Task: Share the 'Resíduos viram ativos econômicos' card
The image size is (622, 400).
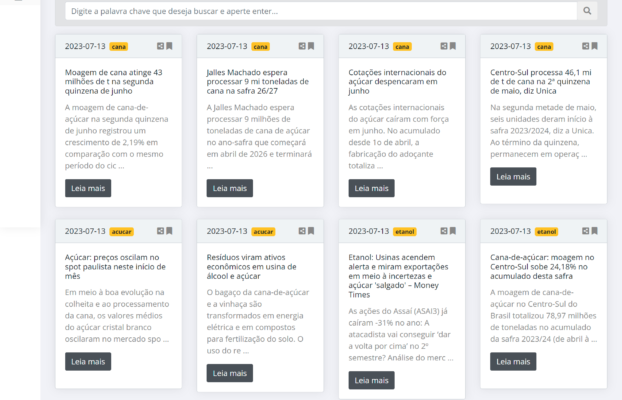Action: point(302,231)
